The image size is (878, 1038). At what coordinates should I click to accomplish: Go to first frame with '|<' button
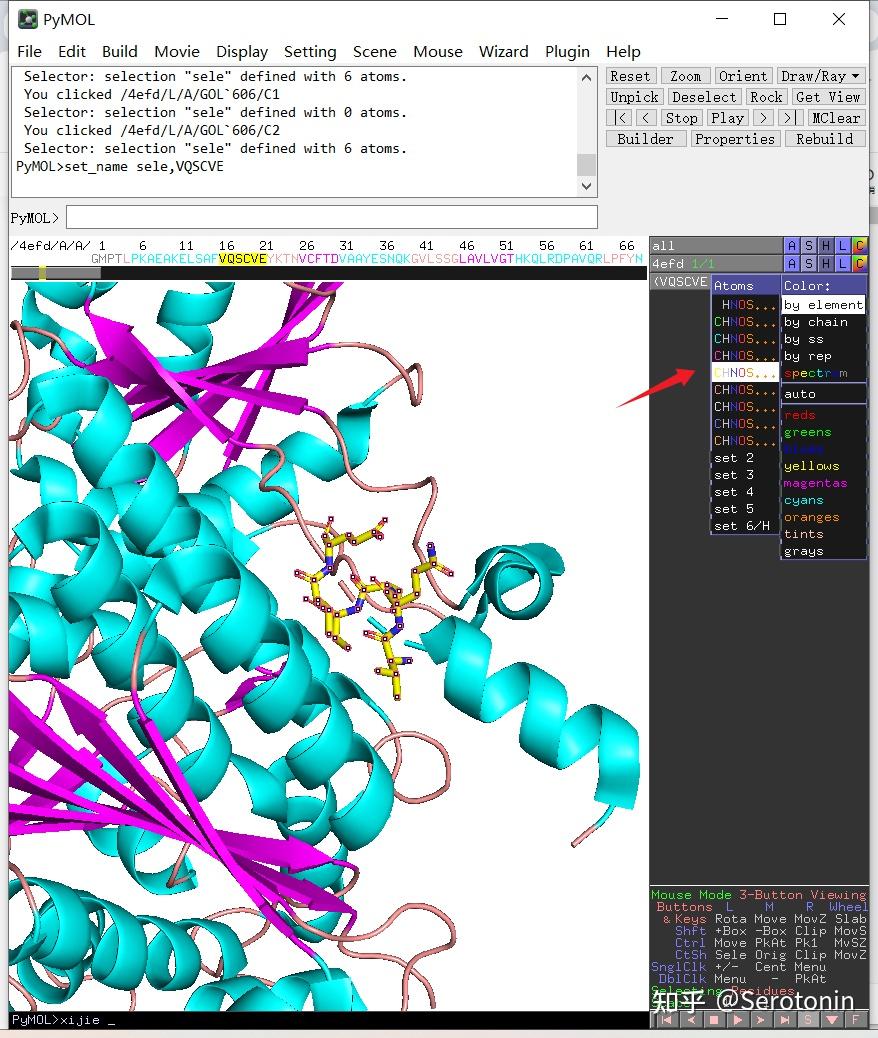(619, 118)
